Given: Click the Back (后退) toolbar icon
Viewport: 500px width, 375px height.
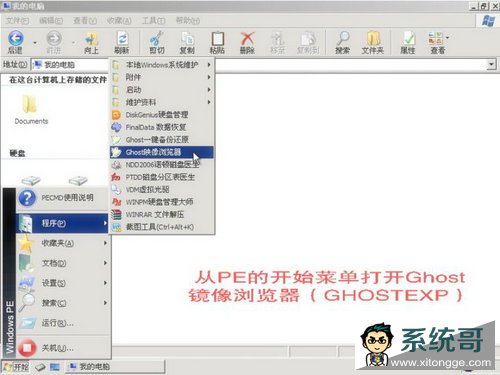Looking at the screenshot, I should point(15,39).
